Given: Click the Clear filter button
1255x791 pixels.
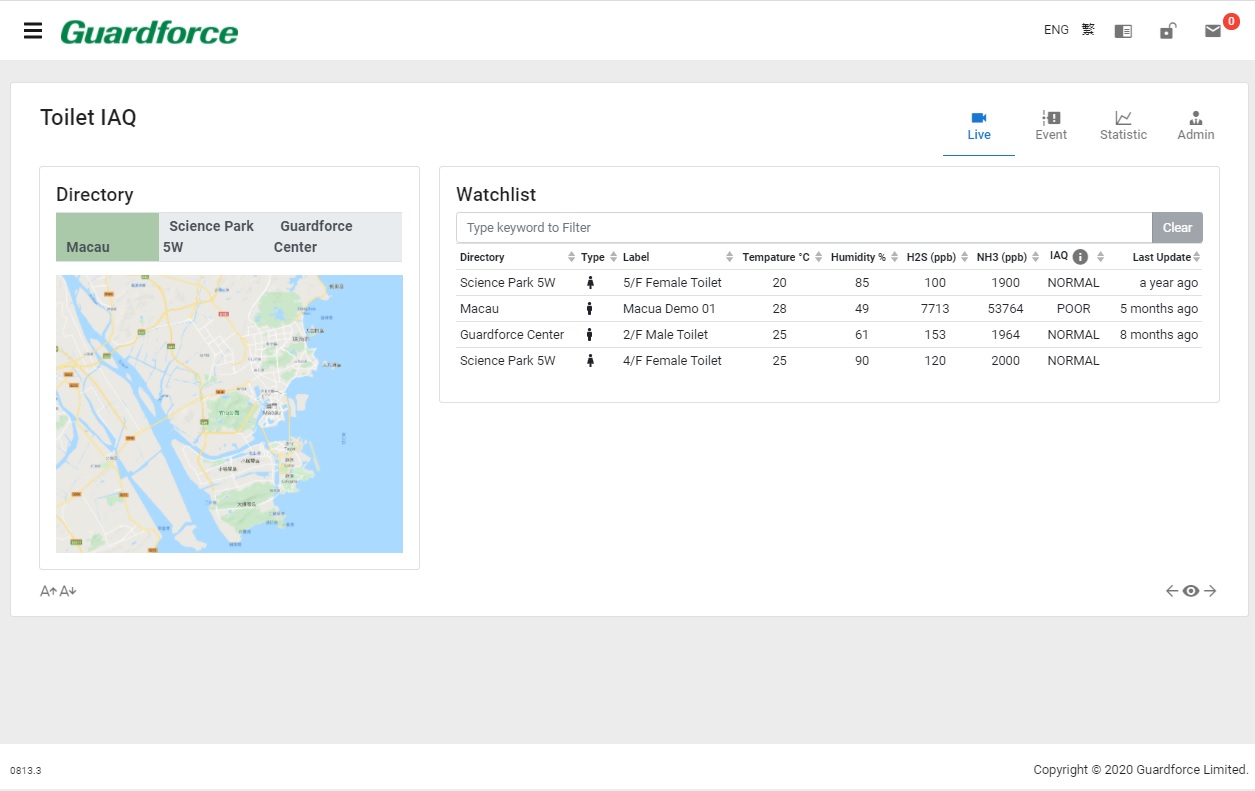Looking at the screenshot, I should (x=1177, y=228).
